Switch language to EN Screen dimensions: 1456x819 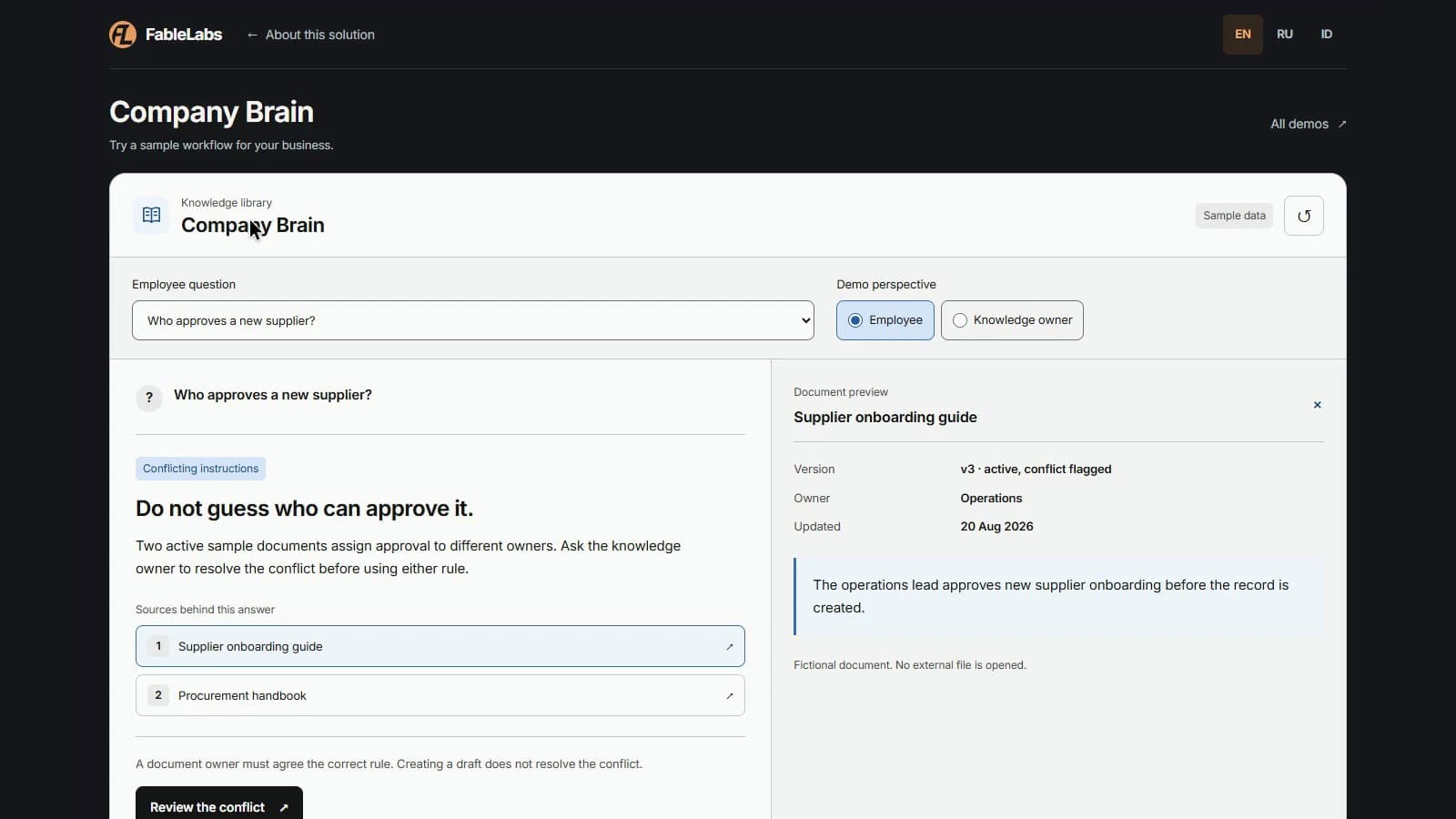coord(1242,35)
